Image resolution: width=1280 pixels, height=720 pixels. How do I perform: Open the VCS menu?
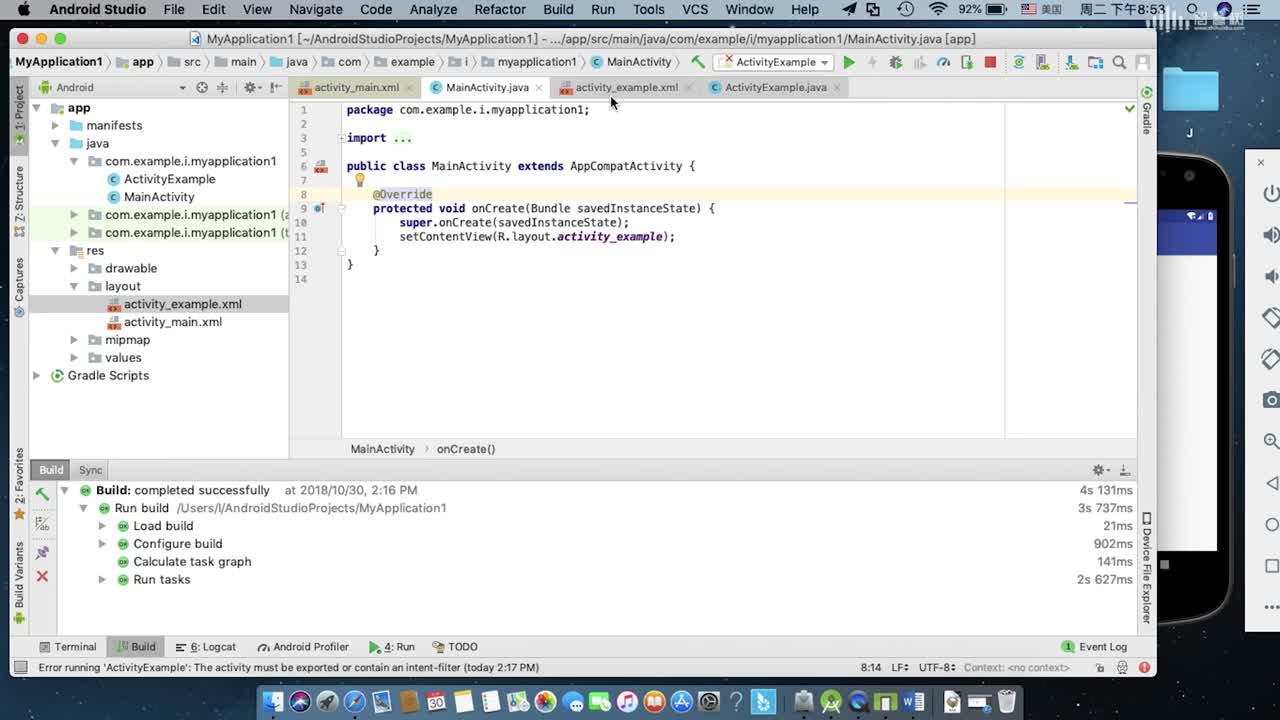(x=695, y=9)
